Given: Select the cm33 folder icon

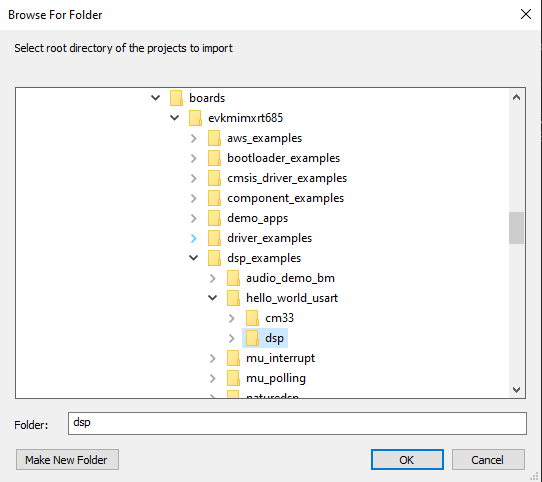Looking at the screenshot, I should pyautogui.click(x=252, y=318).
